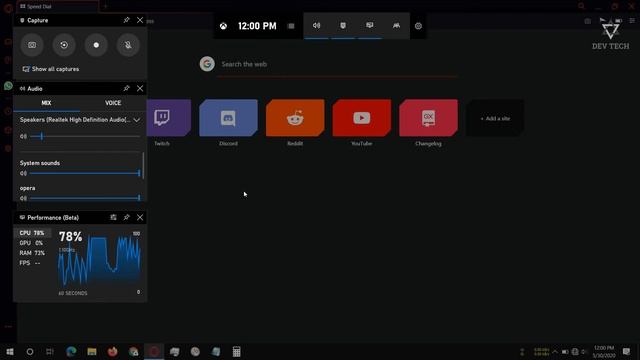Mute the Speakers master volume
Screen dimensions: 640x360
click(23, 136)
